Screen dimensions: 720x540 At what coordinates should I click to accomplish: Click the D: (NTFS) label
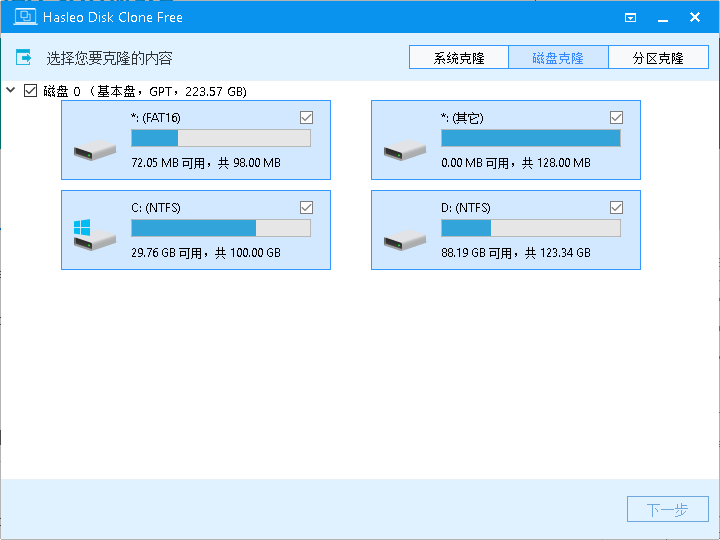pos(466,208)
